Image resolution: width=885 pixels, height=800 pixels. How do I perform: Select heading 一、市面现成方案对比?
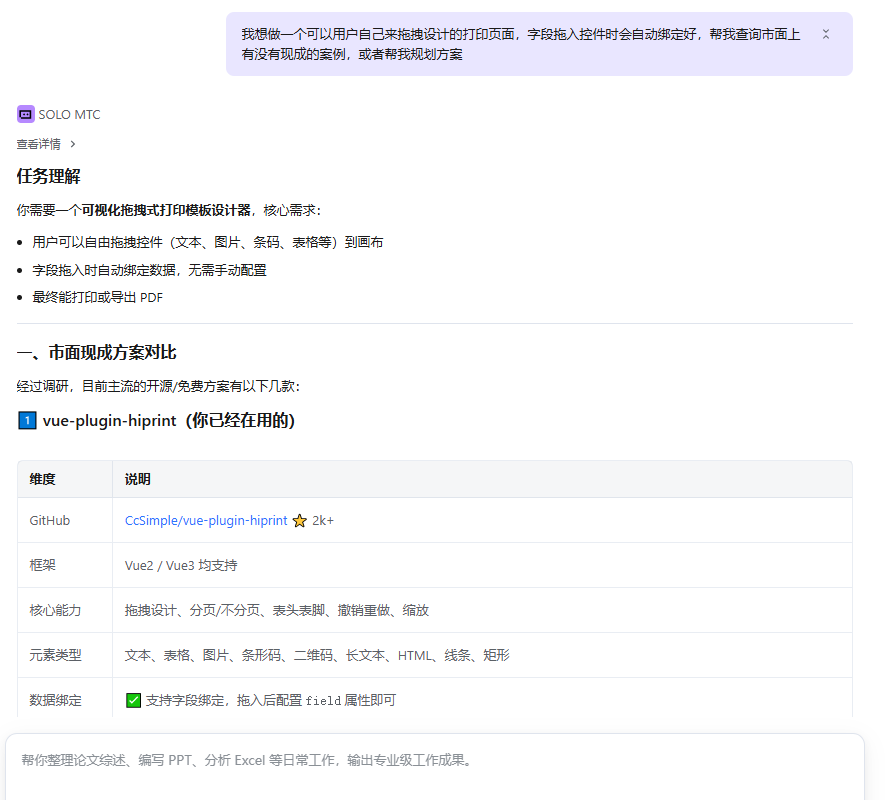click(x=97, y=352)
